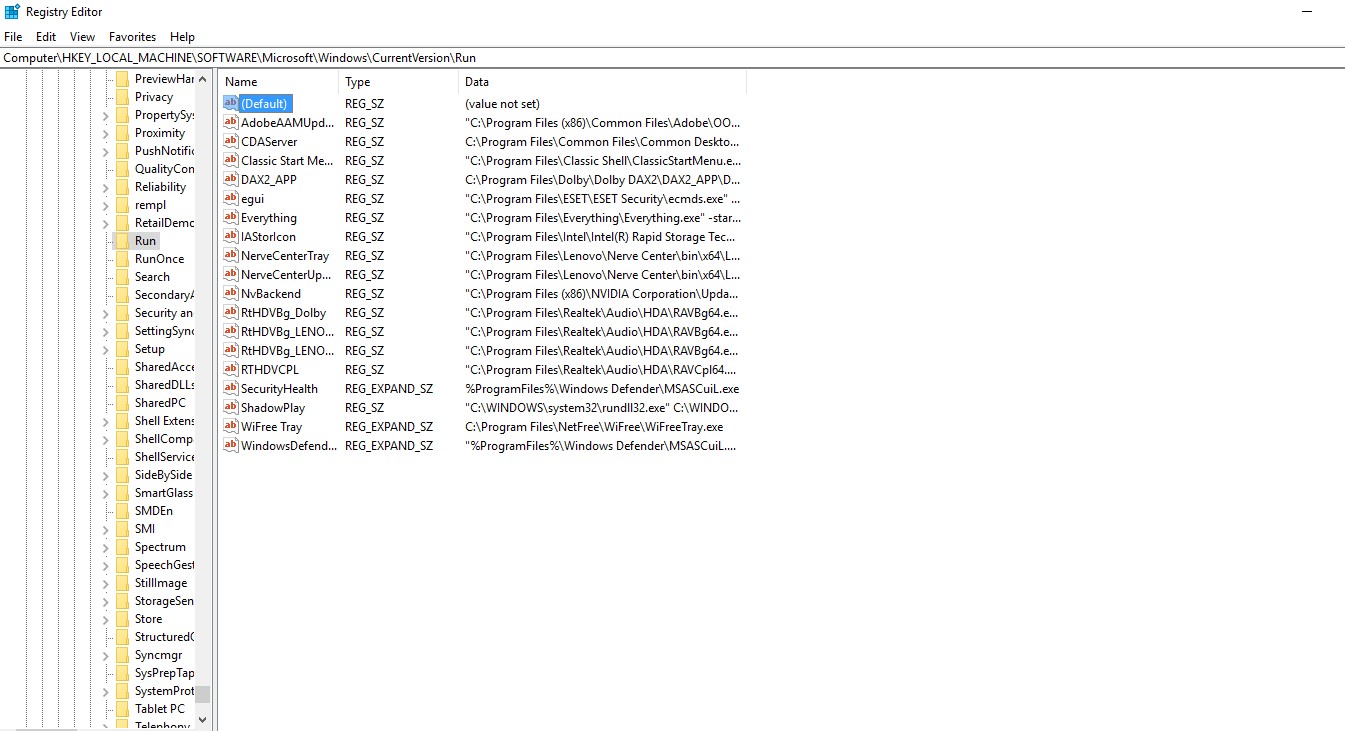
Task: Click the '(value not set)' data cell
Action: pos(502,103)
